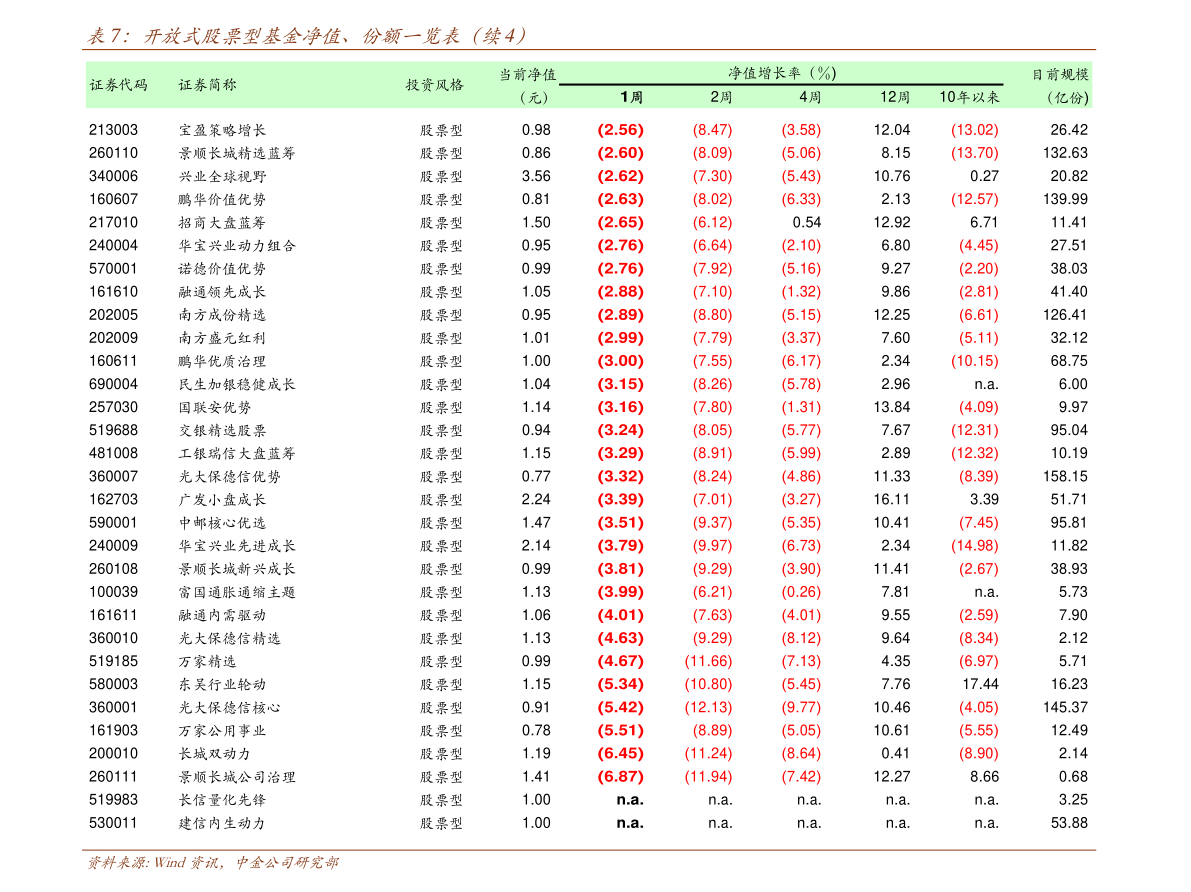The height and width of the screenshot is (892, 1191).
Task: Select fund code 202009
Action: [x=113, y=337]
